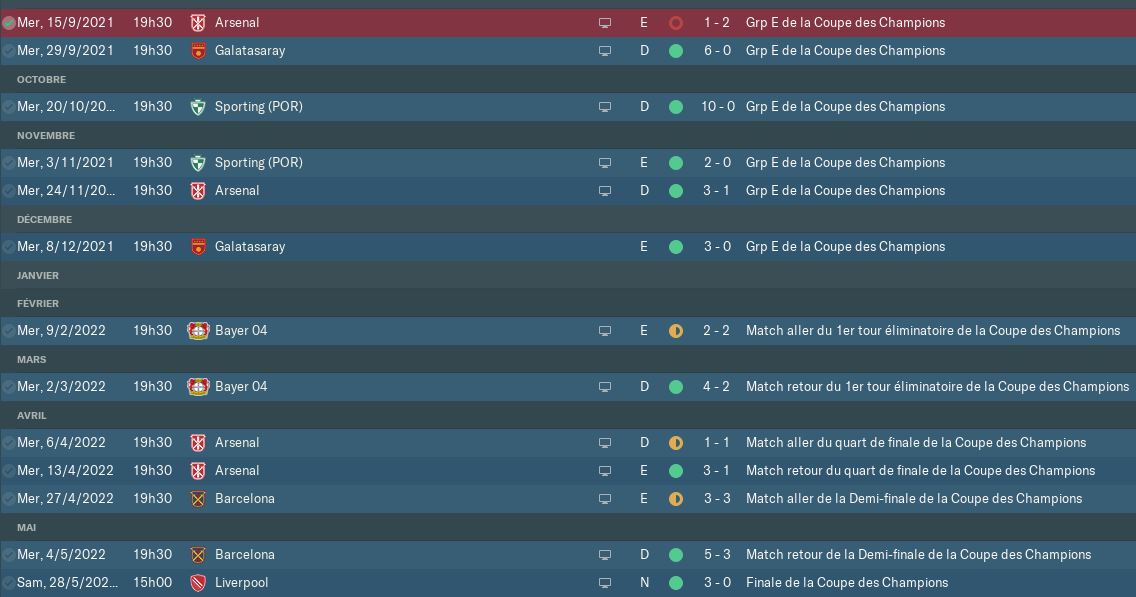The image size is (1136, 597).
Task: Click the Sporting (POR) badge on 20/10 fixture
Action: click(x=198, y=107)
